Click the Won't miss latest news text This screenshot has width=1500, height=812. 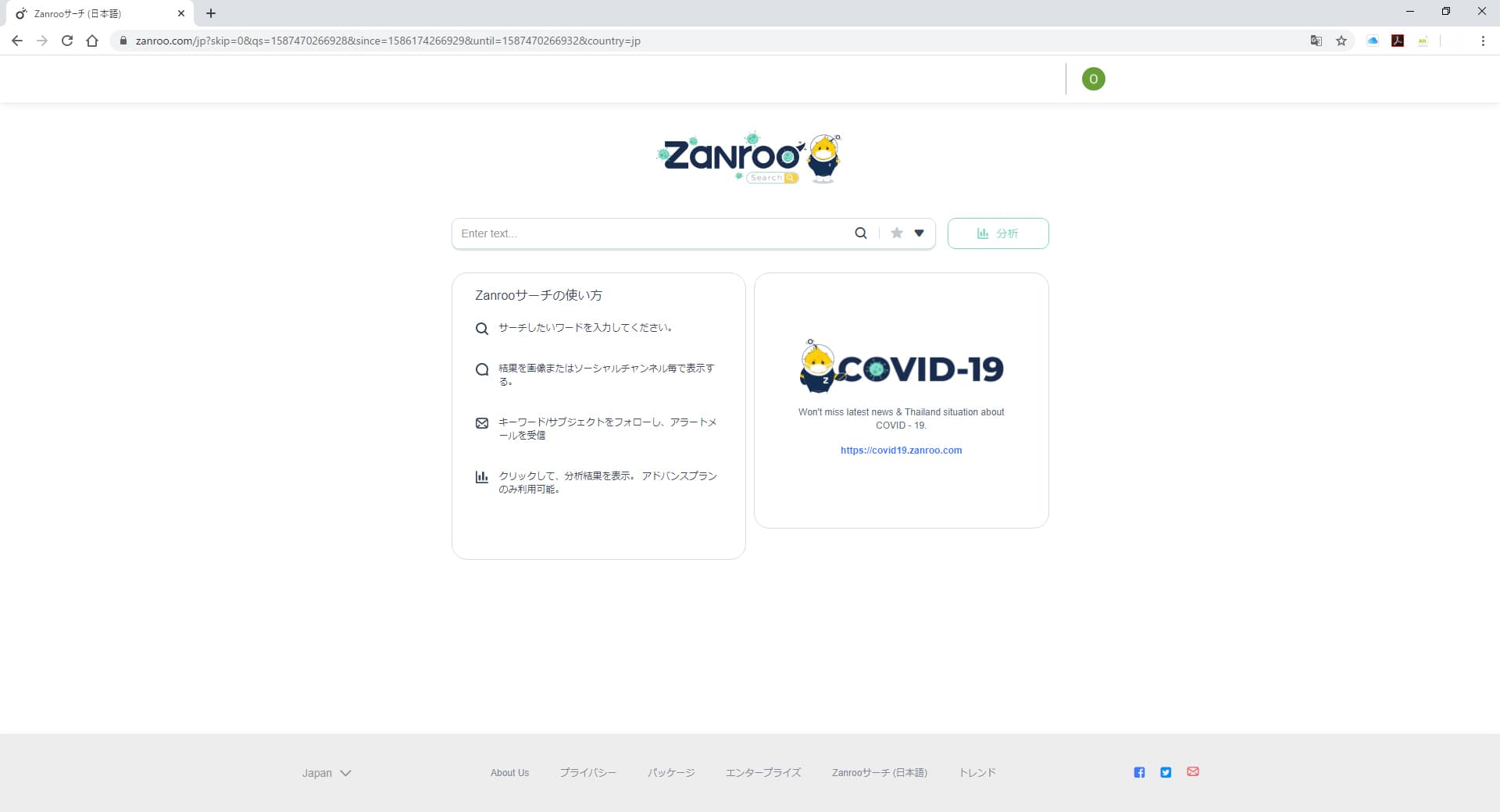(901, 418)
